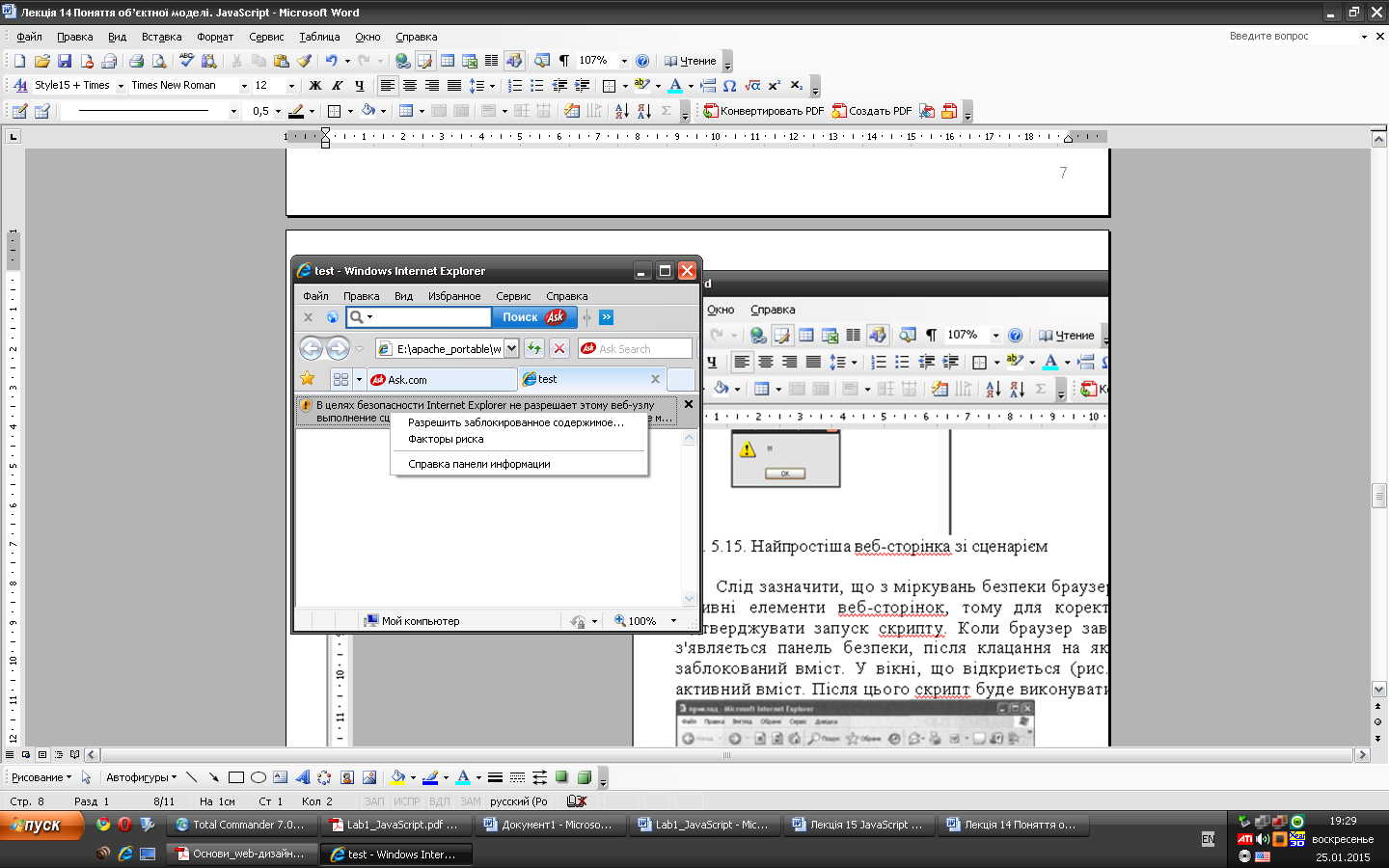Toggle Bold (Ж) formatting
This screenshot has width=1389, height=868.
(314, 86)
